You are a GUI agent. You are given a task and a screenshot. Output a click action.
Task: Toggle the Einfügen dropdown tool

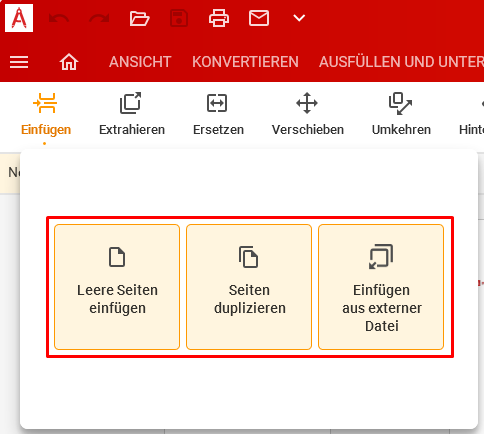[46, 115]
